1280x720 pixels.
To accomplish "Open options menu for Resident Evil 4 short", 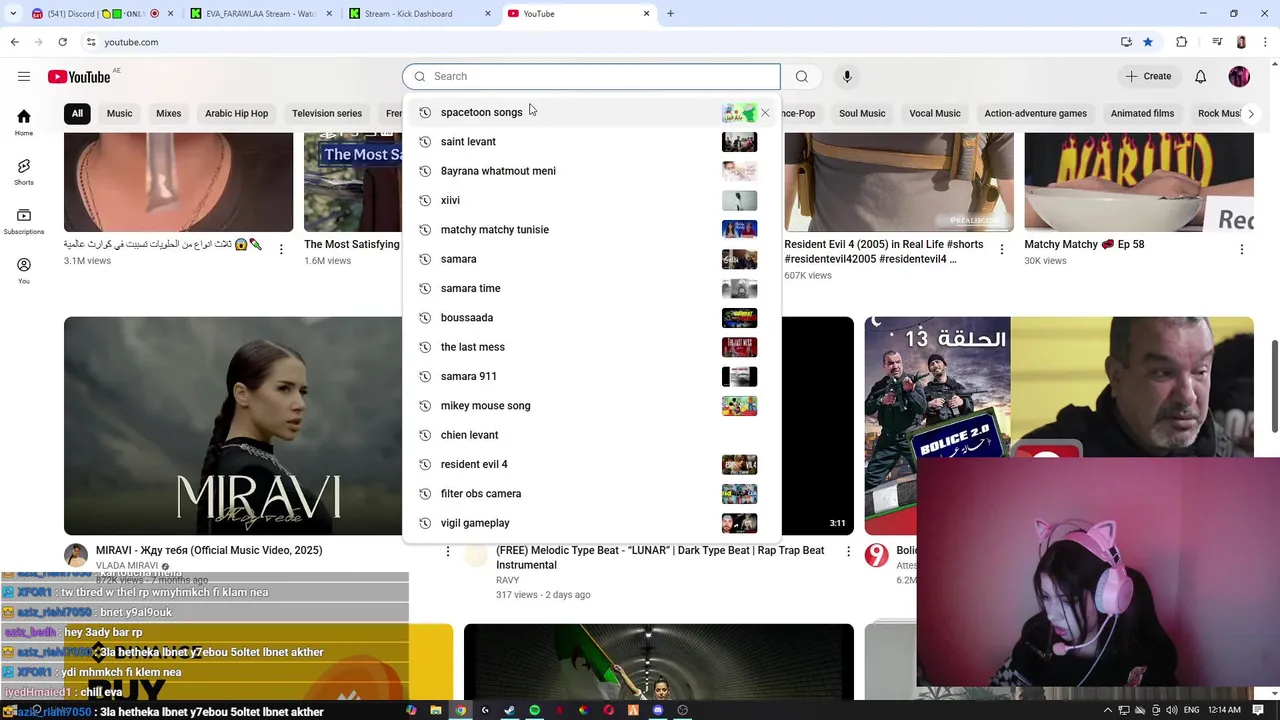I will 1001,249.
